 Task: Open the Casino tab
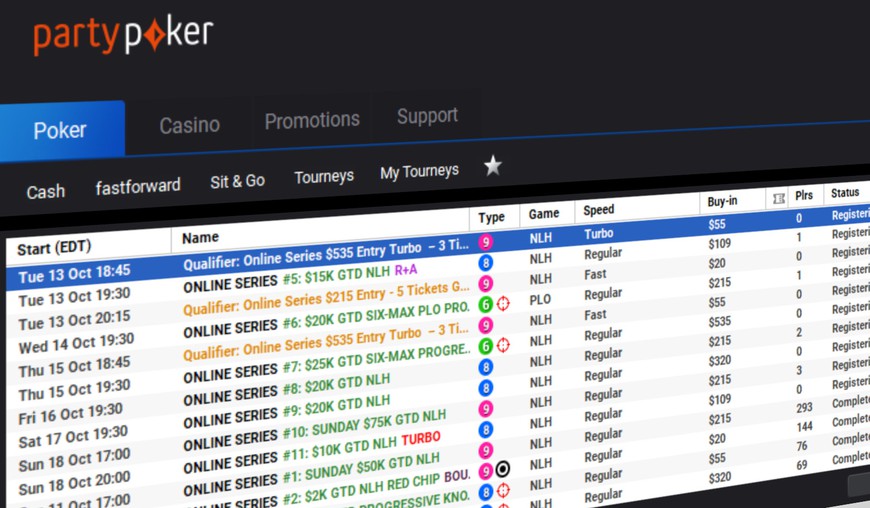point(189,125)
